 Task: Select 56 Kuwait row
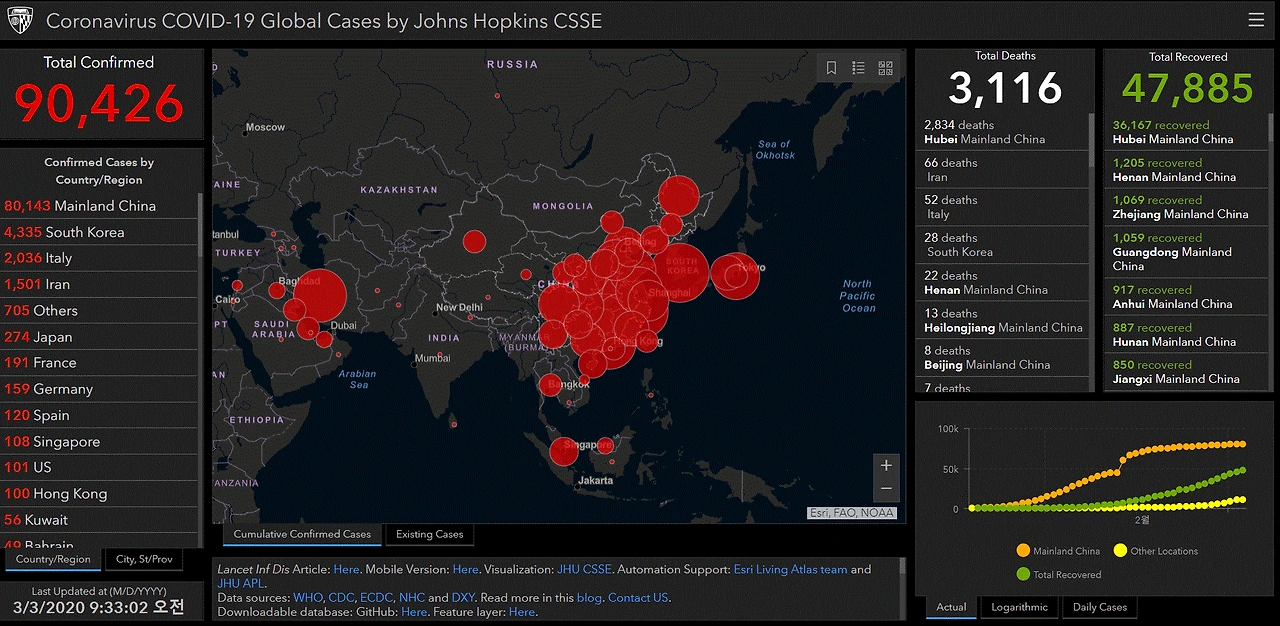[99, 520]
